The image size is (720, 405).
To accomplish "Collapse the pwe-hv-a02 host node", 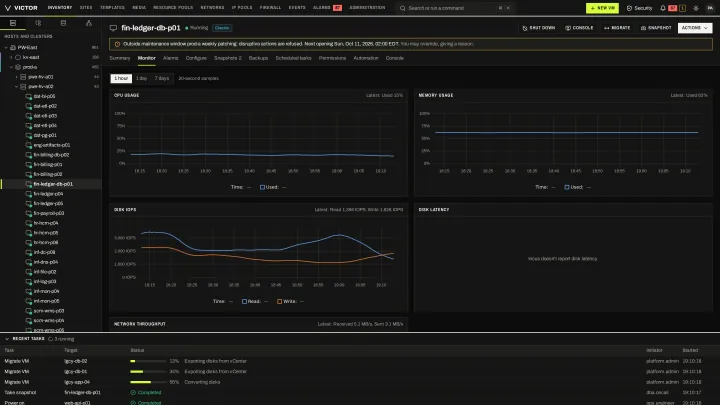I will [x=17, y=86].
